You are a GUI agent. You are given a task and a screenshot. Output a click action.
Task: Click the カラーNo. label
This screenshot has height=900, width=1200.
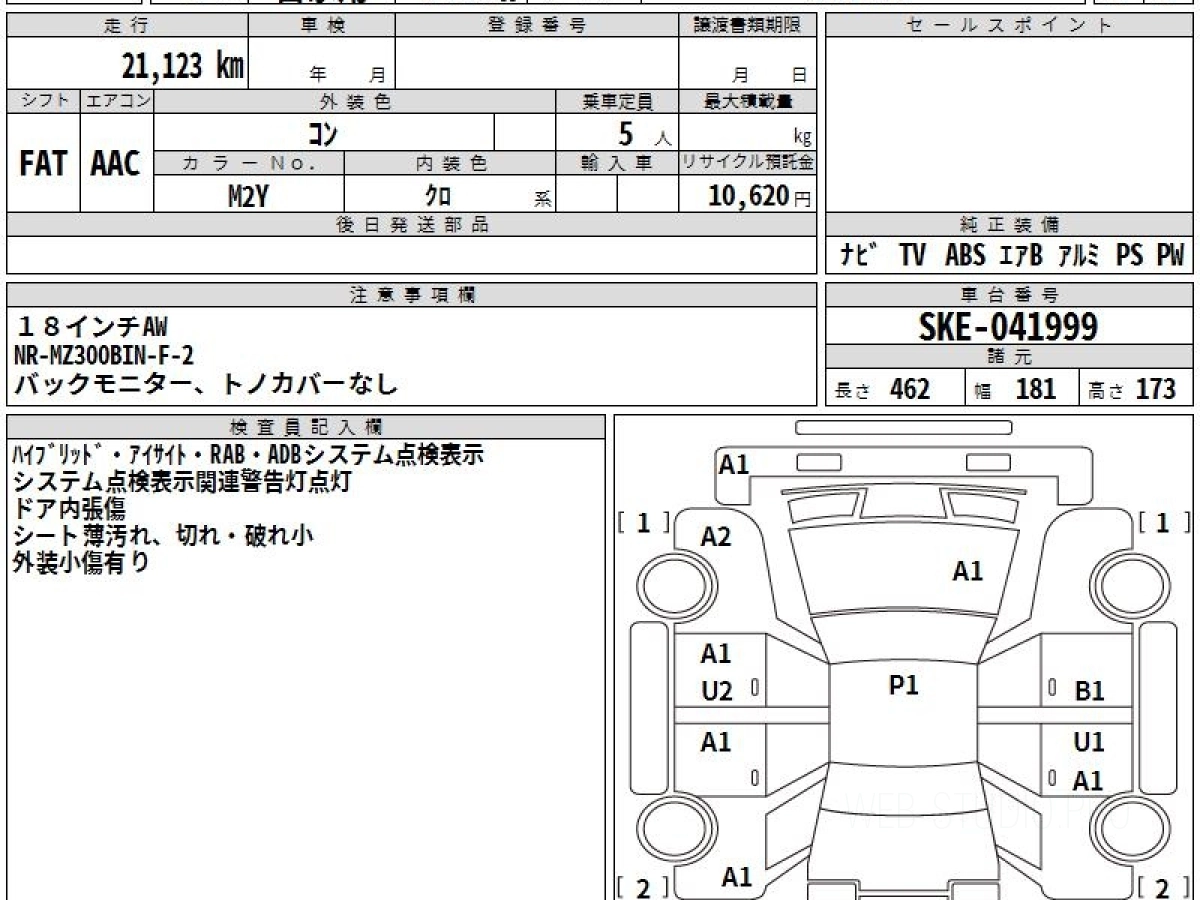coord(249,163)
